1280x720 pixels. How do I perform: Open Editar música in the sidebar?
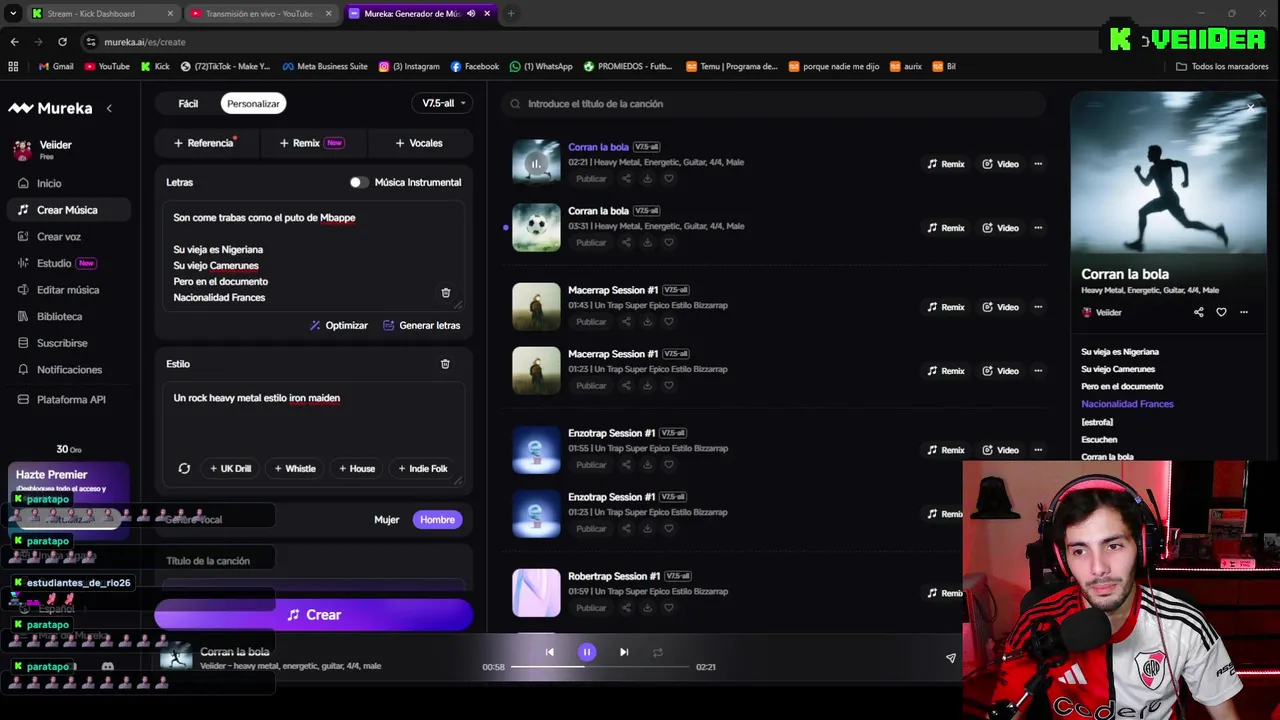point(70,290)
